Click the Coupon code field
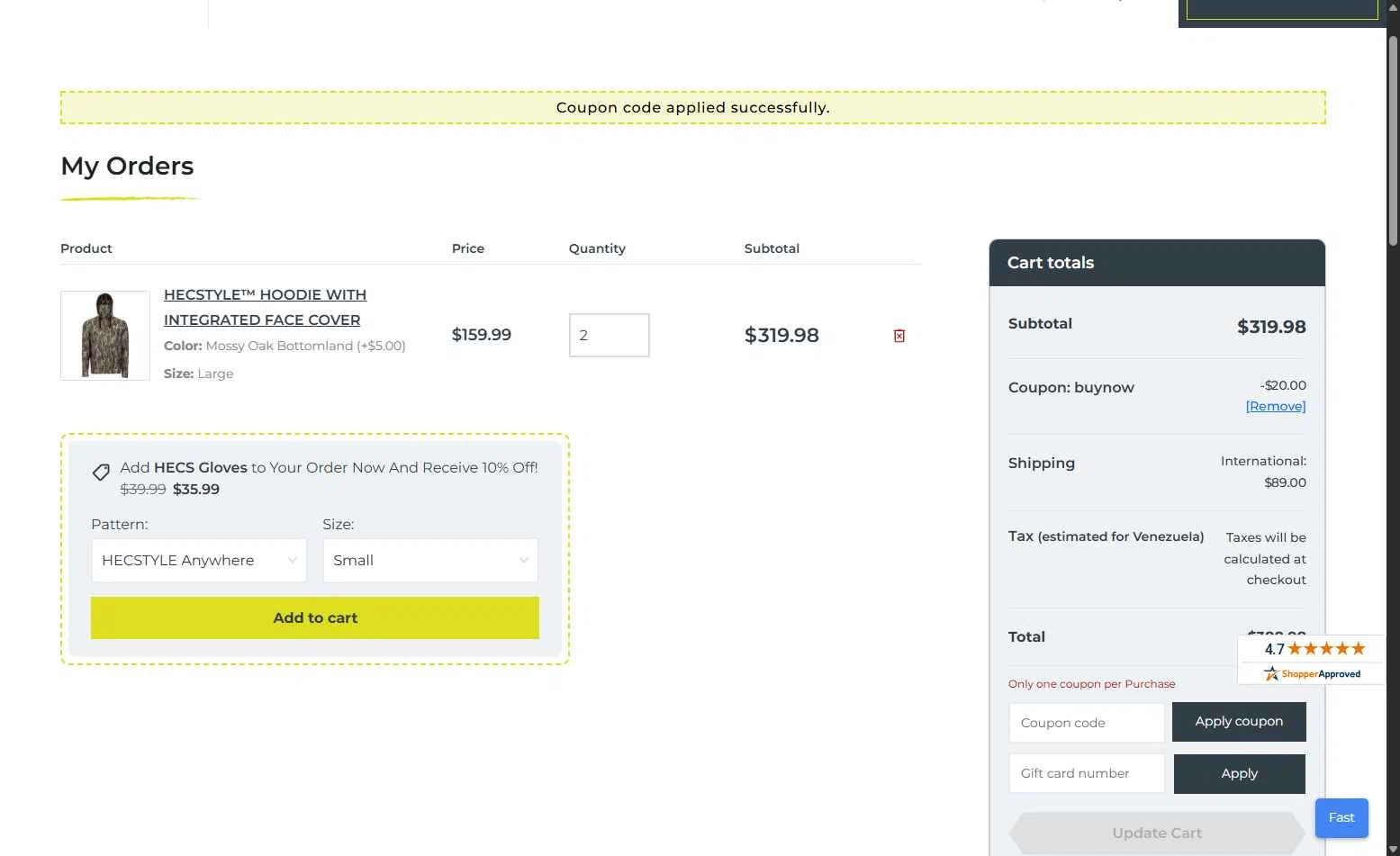Screen dimensions: 1400x856 [x=1087, y=723]
